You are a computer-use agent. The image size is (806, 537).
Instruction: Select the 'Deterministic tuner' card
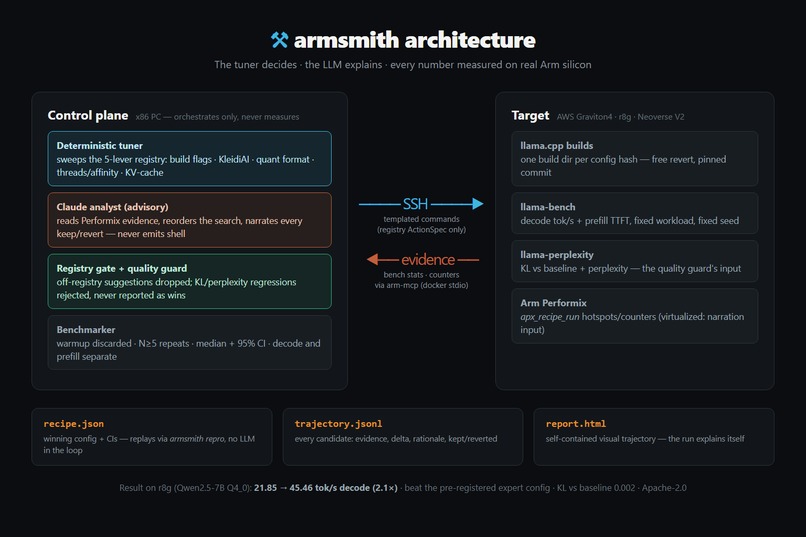190,158
